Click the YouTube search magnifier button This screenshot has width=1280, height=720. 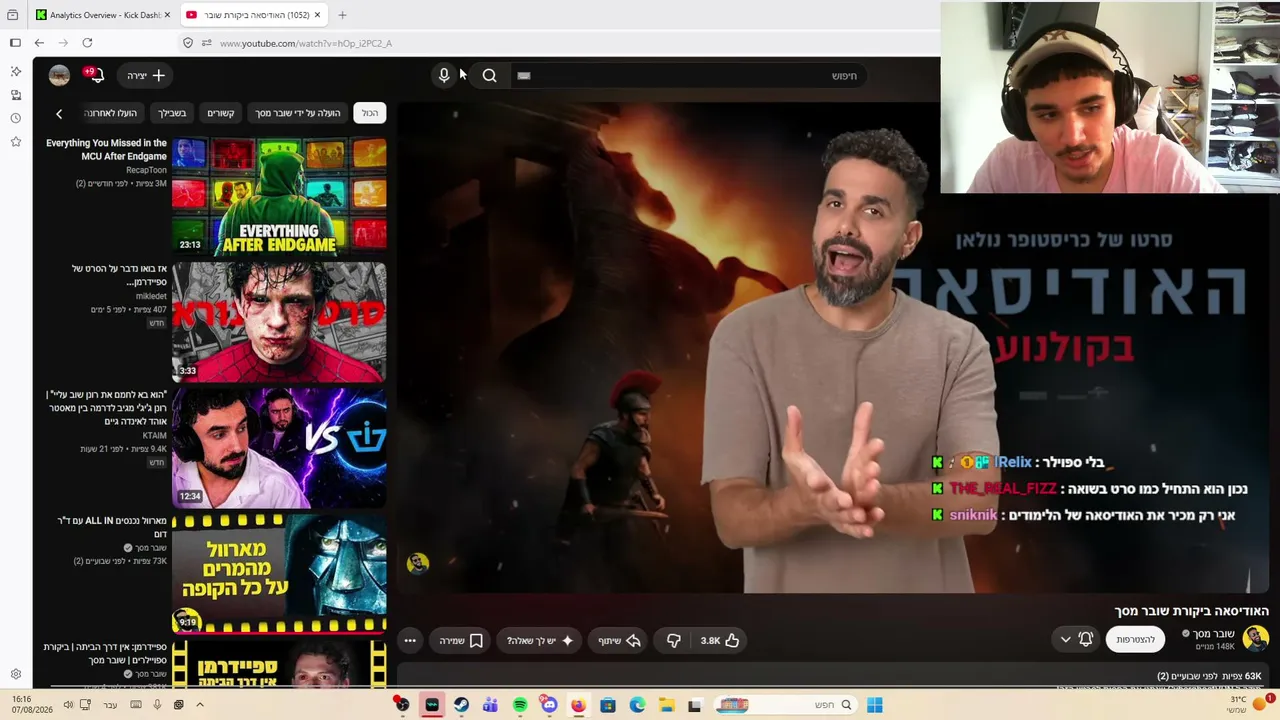coord(489,75)
